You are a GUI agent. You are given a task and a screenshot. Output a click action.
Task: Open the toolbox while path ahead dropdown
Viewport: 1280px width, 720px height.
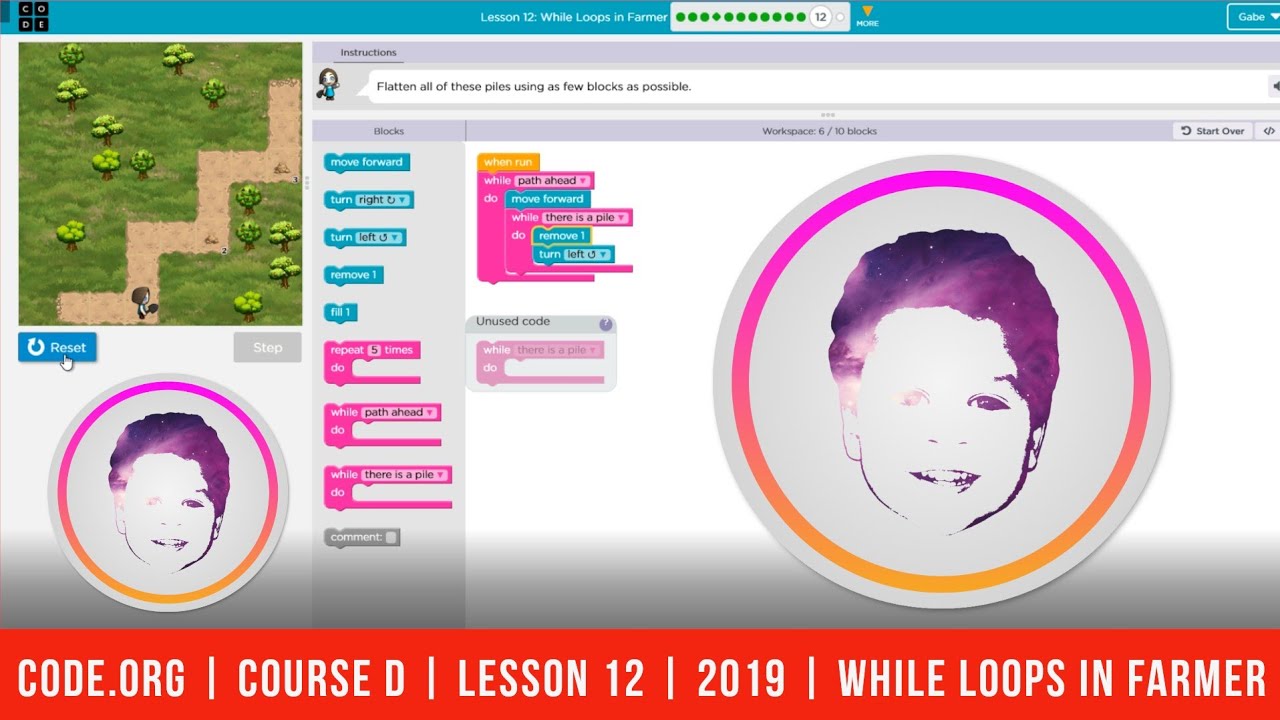coord(400,412)
